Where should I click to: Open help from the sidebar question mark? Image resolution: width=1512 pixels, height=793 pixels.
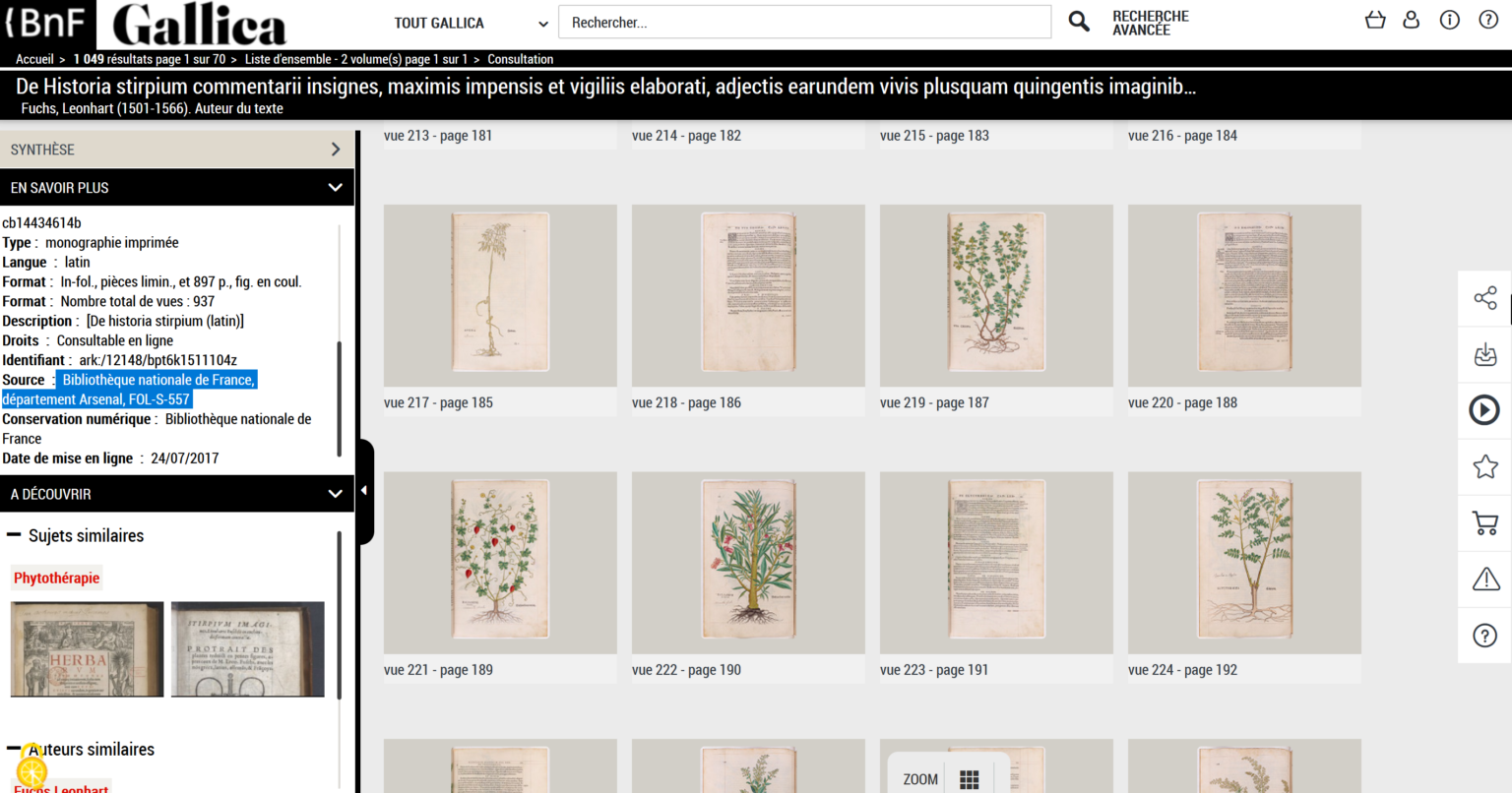(1483, 635)
